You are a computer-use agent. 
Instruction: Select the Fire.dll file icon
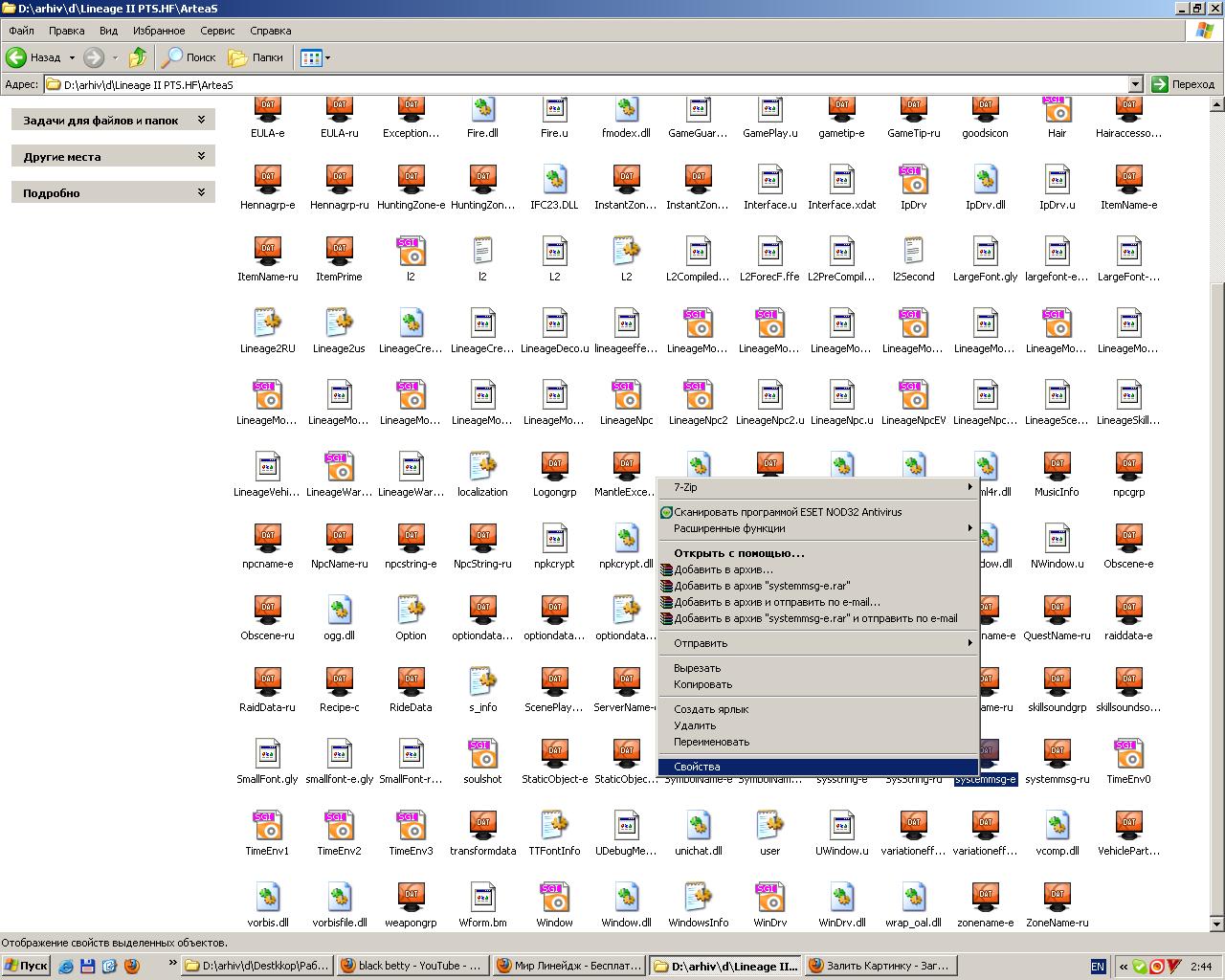click(482, 109)
